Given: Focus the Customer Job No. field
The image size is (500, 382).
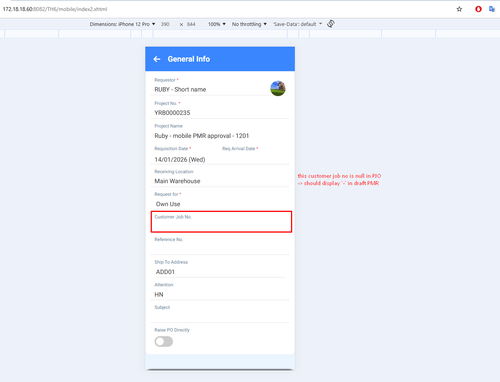Looking at the screenshot, I should tap(221, 222).
